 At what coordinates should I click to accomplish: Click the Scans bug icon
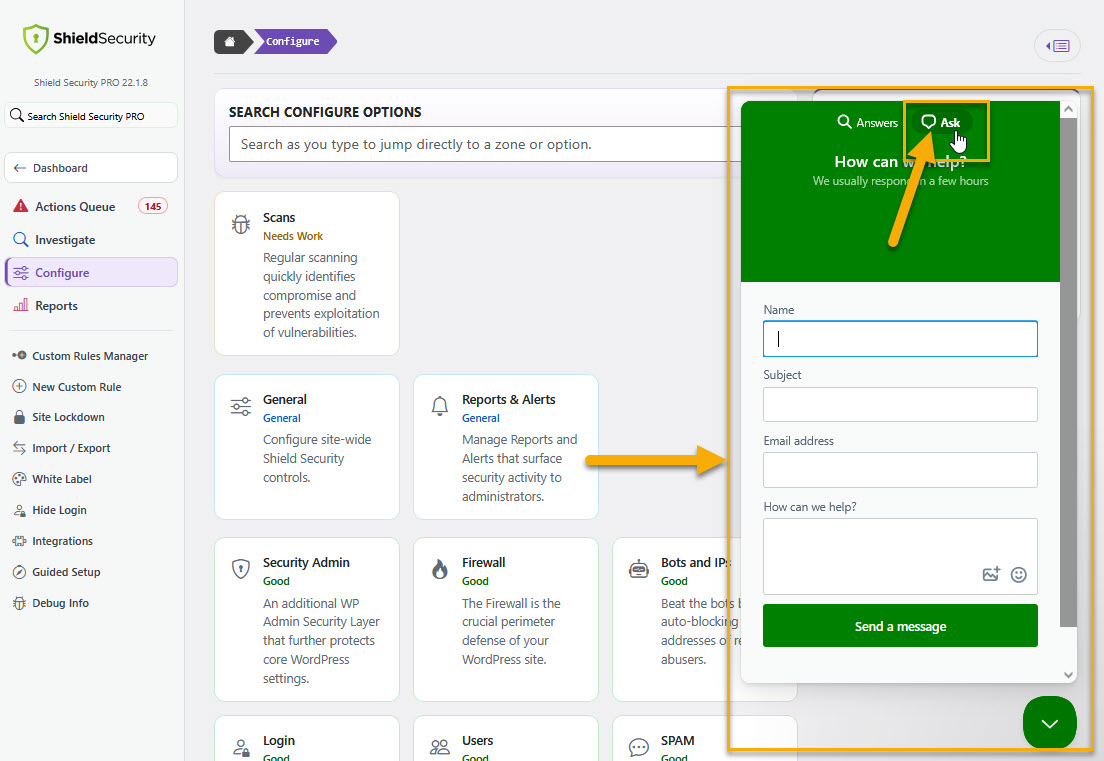coord(241,224)
